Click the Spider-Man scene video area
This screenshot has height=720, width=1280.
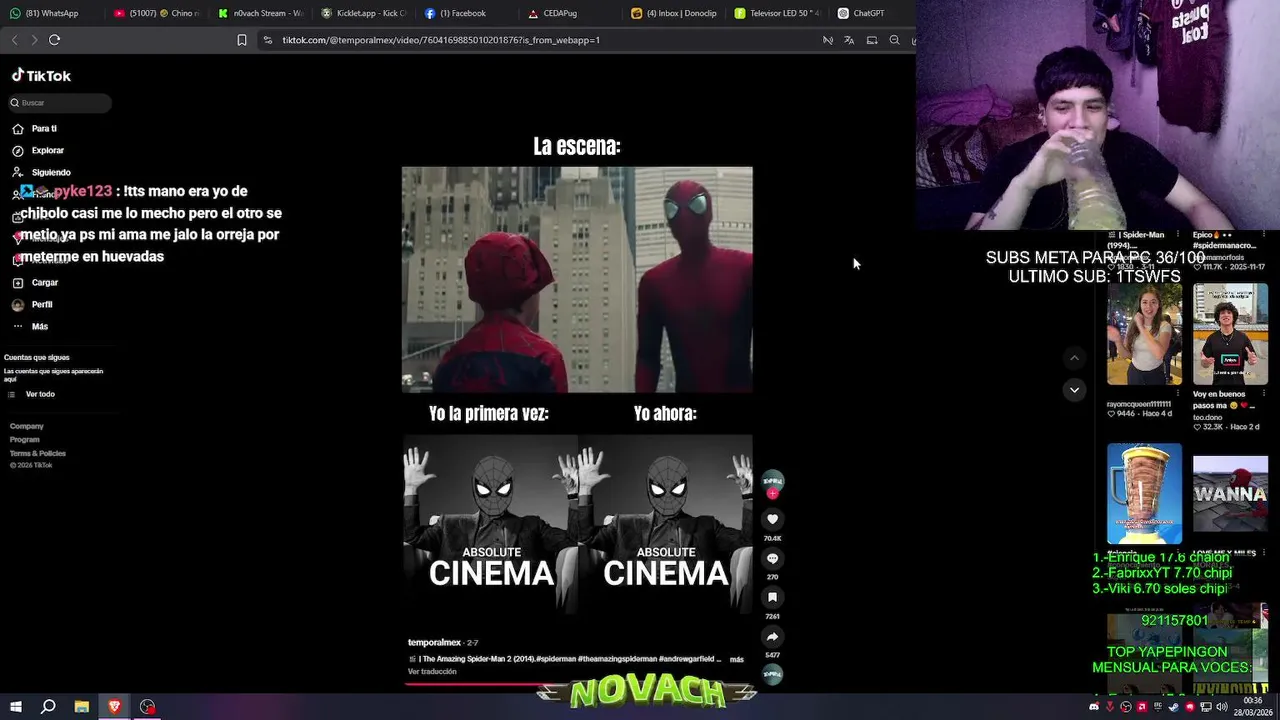pos(577,280)
